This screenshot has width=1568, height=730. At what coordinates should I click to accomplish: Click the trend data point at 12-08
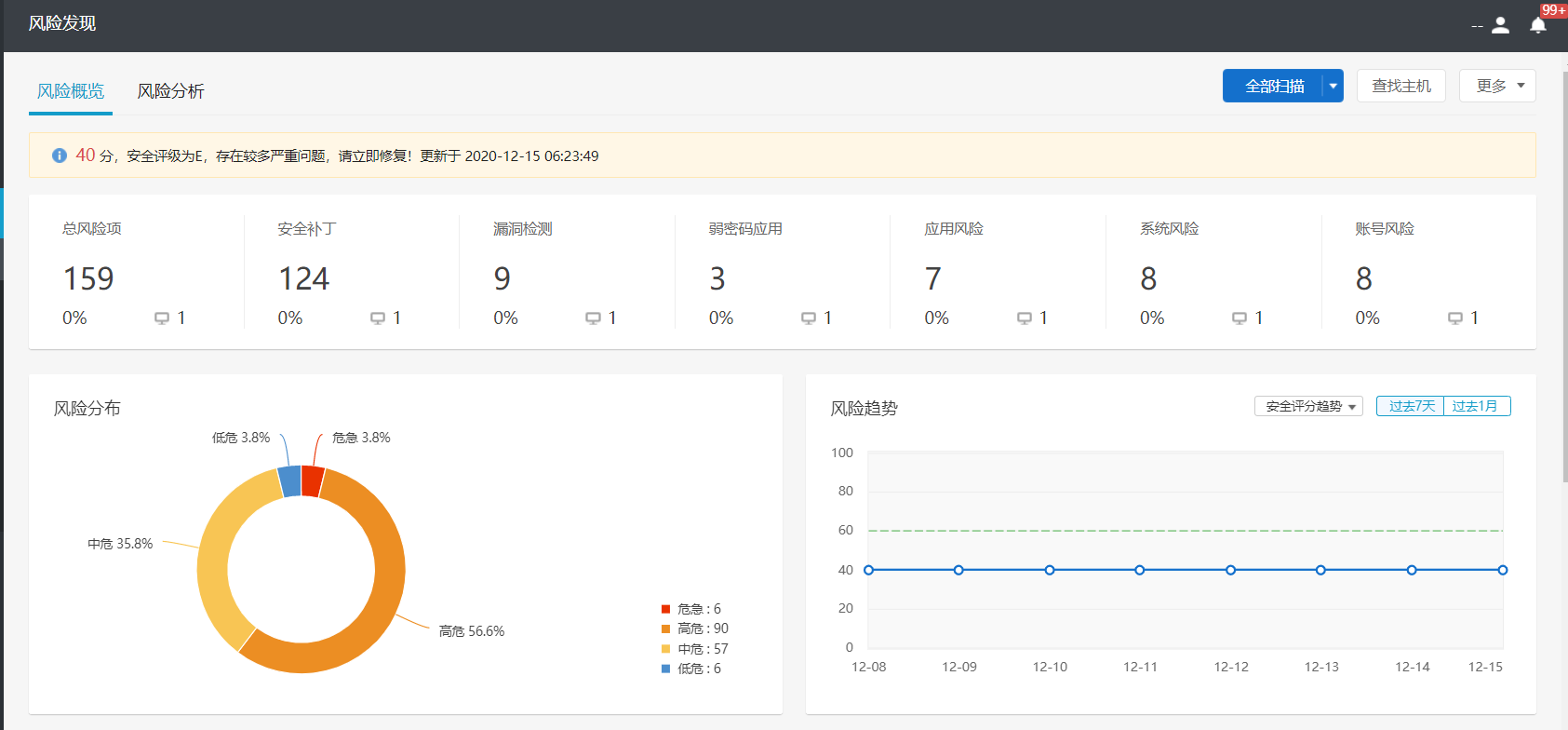(x=868, y=570)
